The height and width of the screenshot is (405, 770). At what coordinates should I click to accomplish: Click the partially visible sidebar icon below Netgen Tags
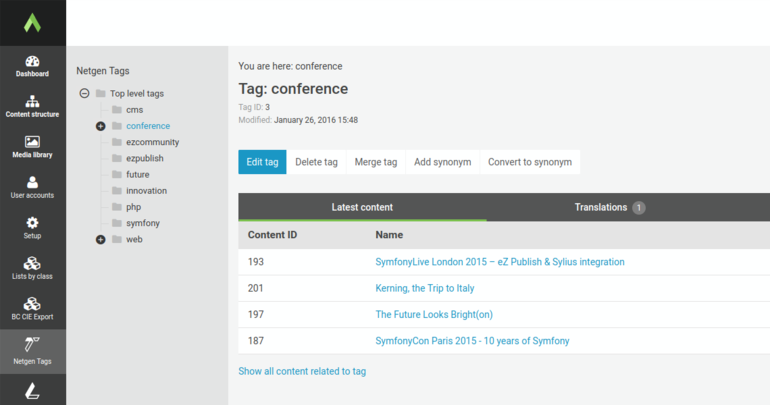click(32, 391)
